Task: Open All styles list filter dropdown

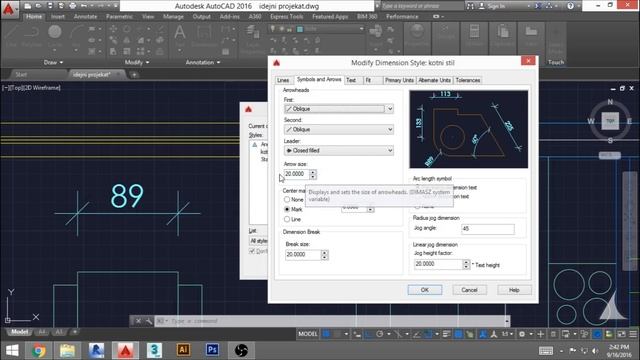Action: [258, 241]
